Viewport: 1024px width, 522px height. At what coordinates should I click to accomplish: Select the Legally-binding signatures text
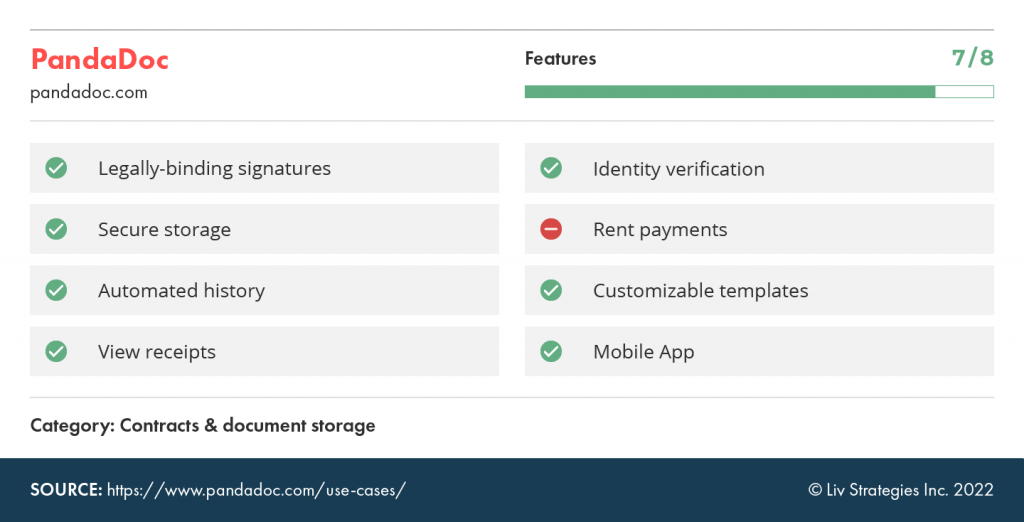pyautogui.click(x=214, y=169)
